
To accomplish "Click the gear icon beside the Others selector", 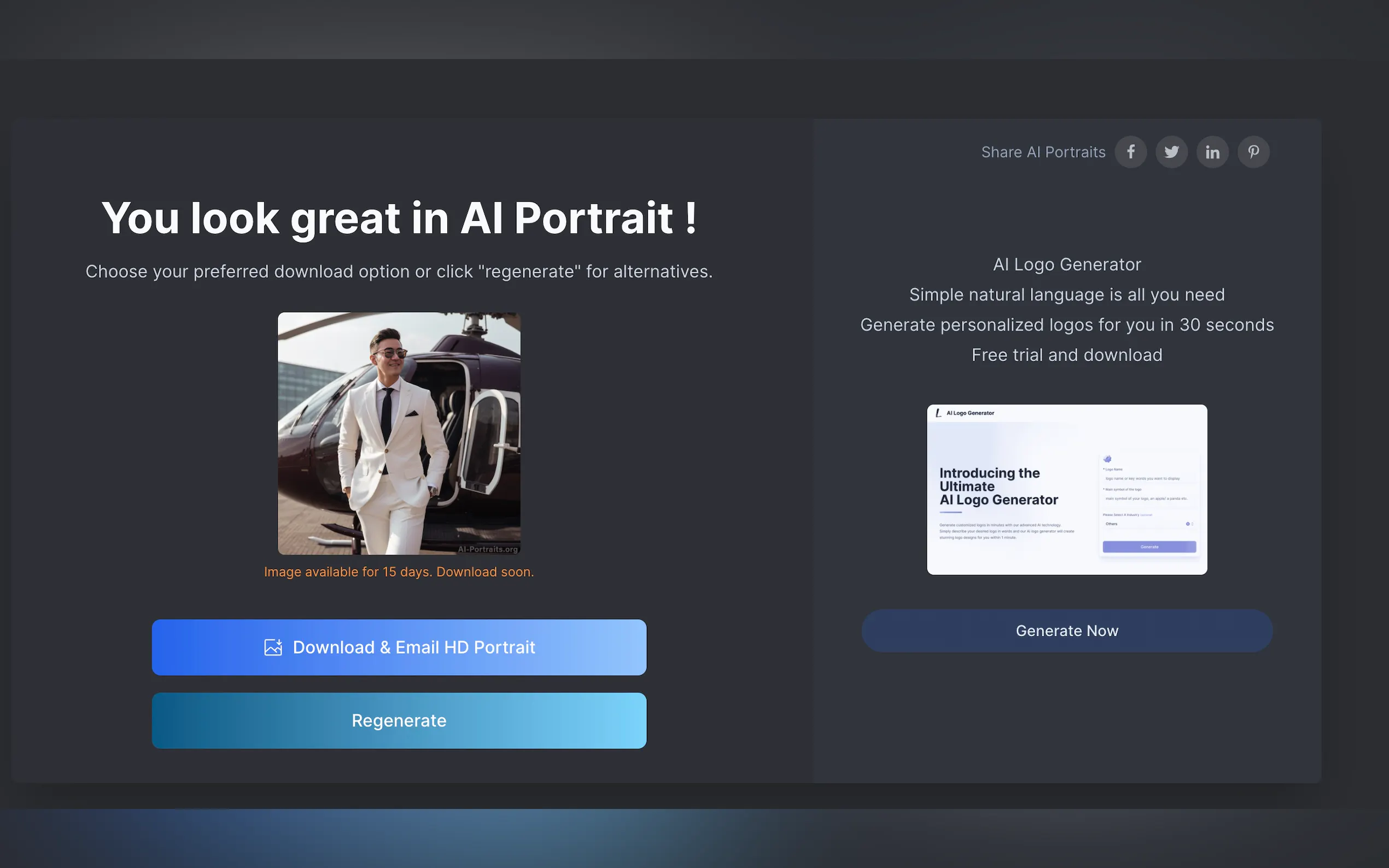I will pos(1188,524).
